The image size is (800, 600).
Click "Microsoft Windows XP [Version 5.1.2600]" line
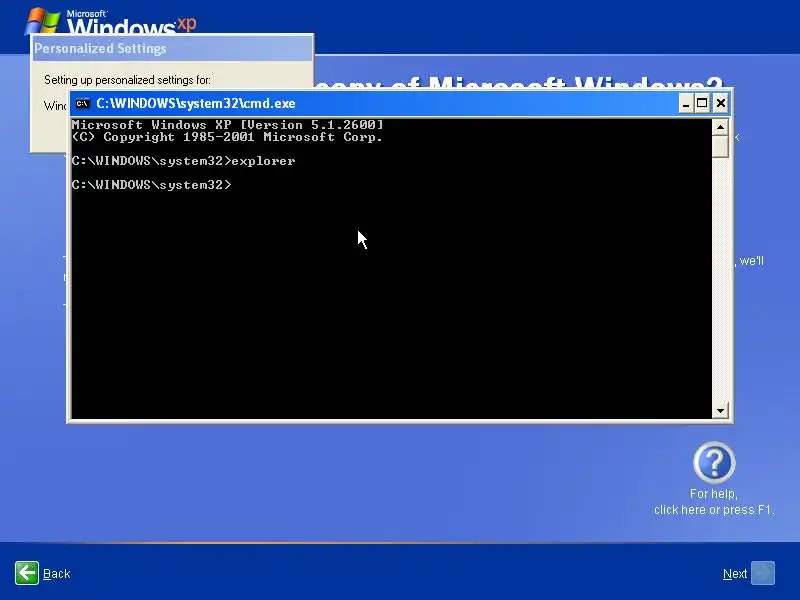[228, 125]
